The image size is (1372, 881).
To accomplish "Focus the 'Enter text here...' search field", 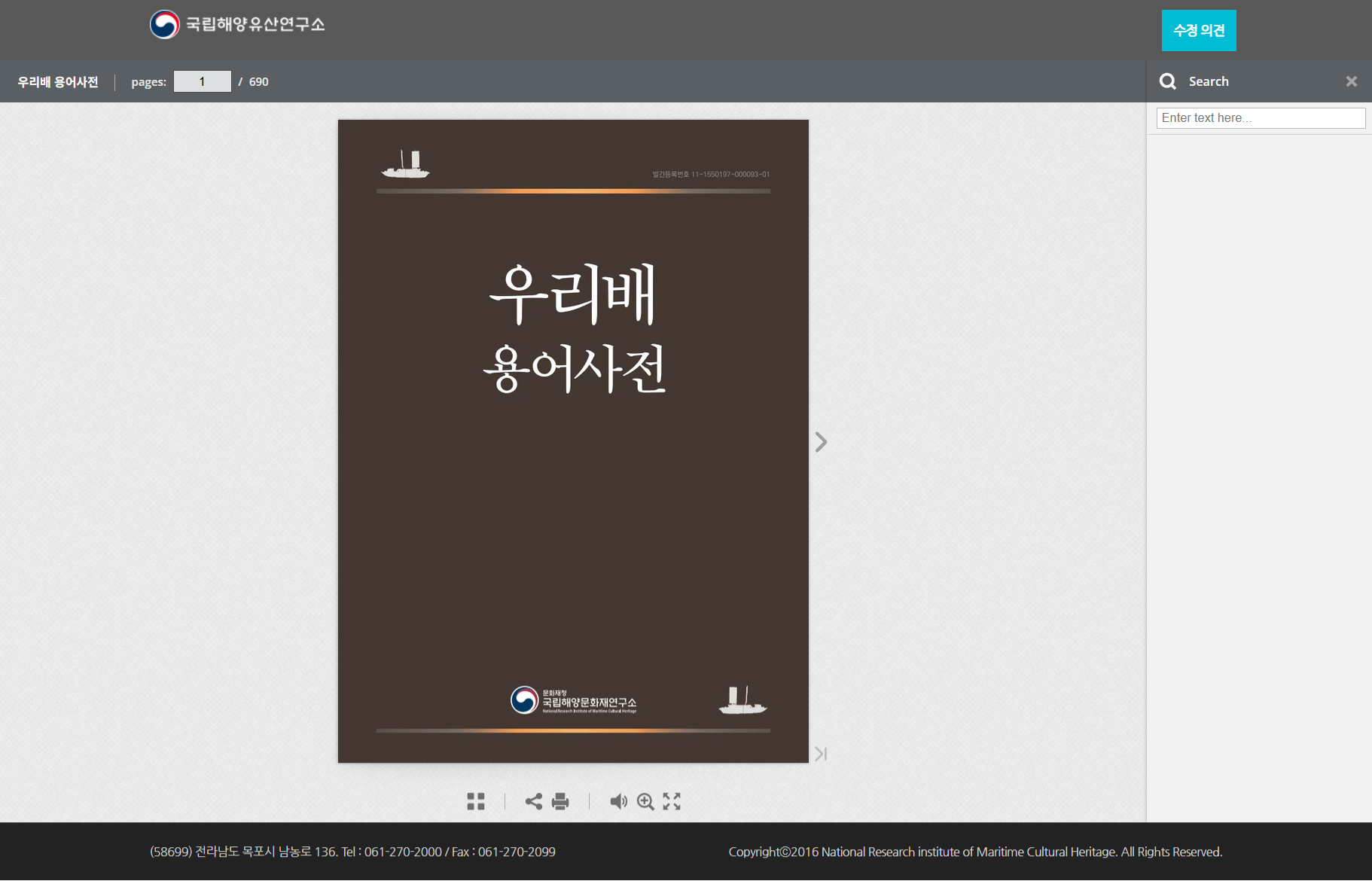I will 1261,118.
